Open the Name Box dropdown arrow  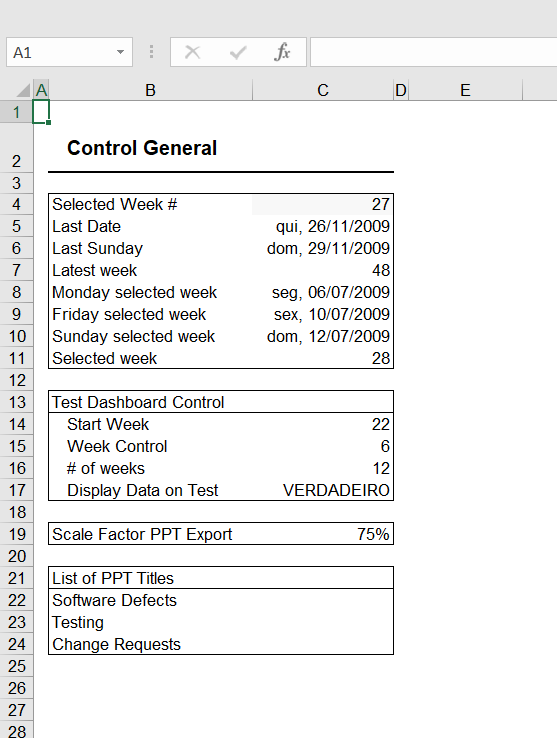point(121,52)
